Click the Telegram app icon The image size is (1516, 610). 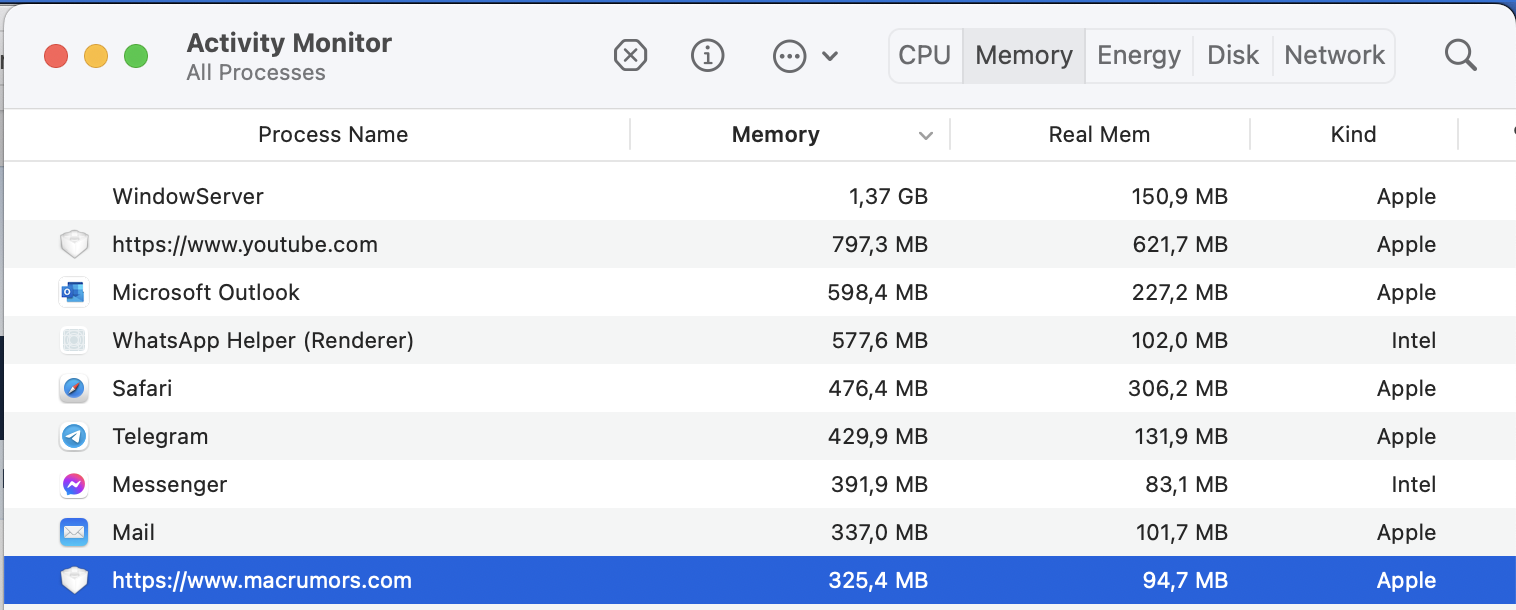pos(74,437)
